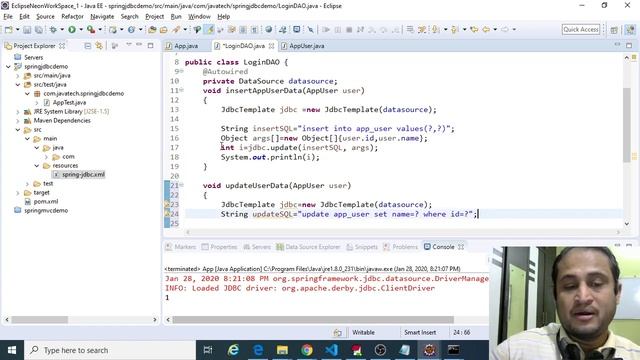
Task: Select AppTest.java in the project tree
Action: coord(69,102)
